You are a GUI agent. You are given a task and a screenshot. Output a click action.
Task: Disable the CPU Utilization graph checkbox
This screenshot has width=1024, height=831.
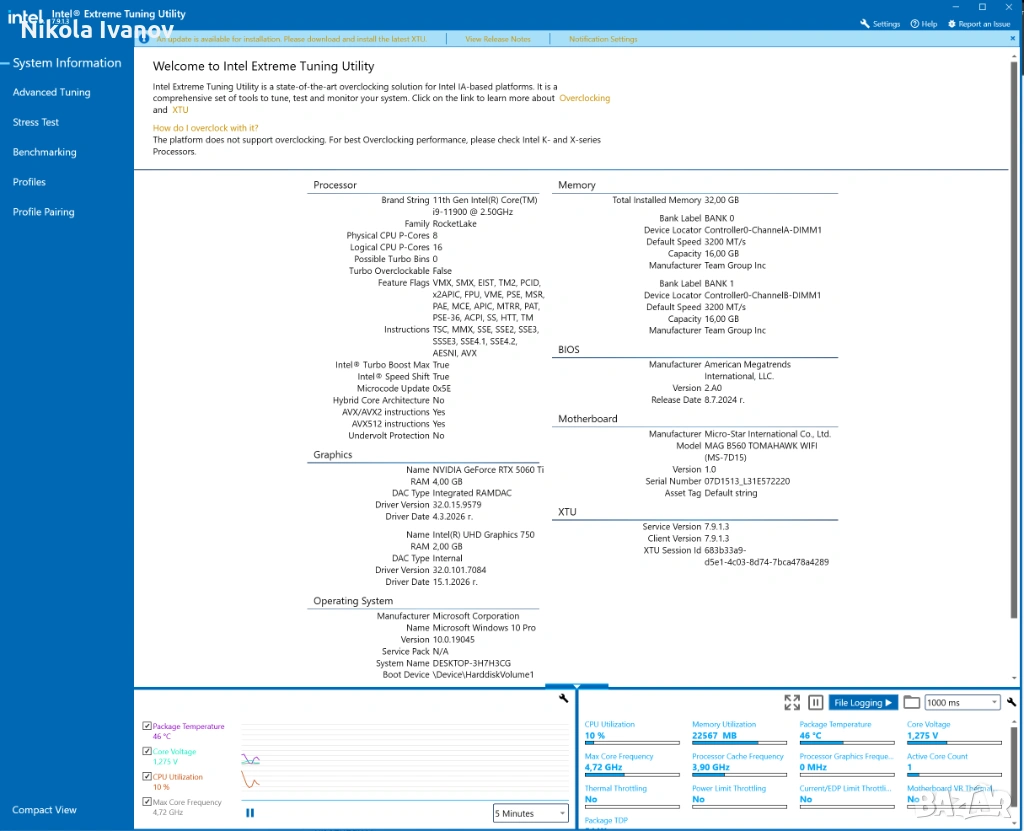(x=147, y=776)
